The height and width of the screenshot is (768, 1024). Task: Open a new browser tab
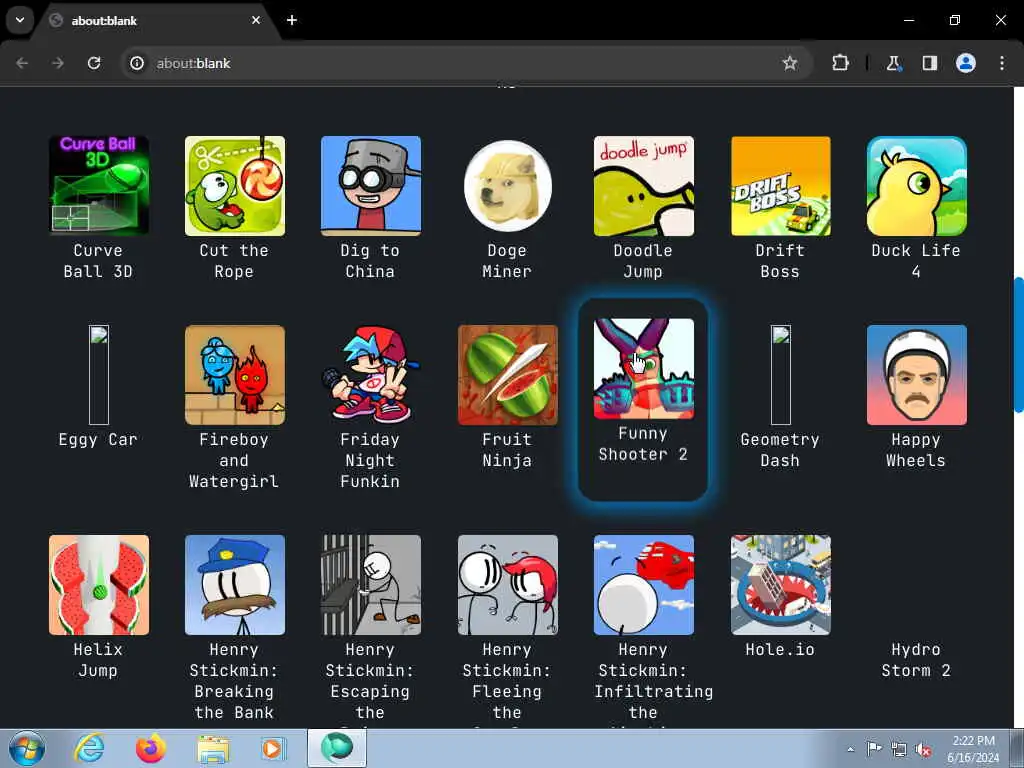292,20
